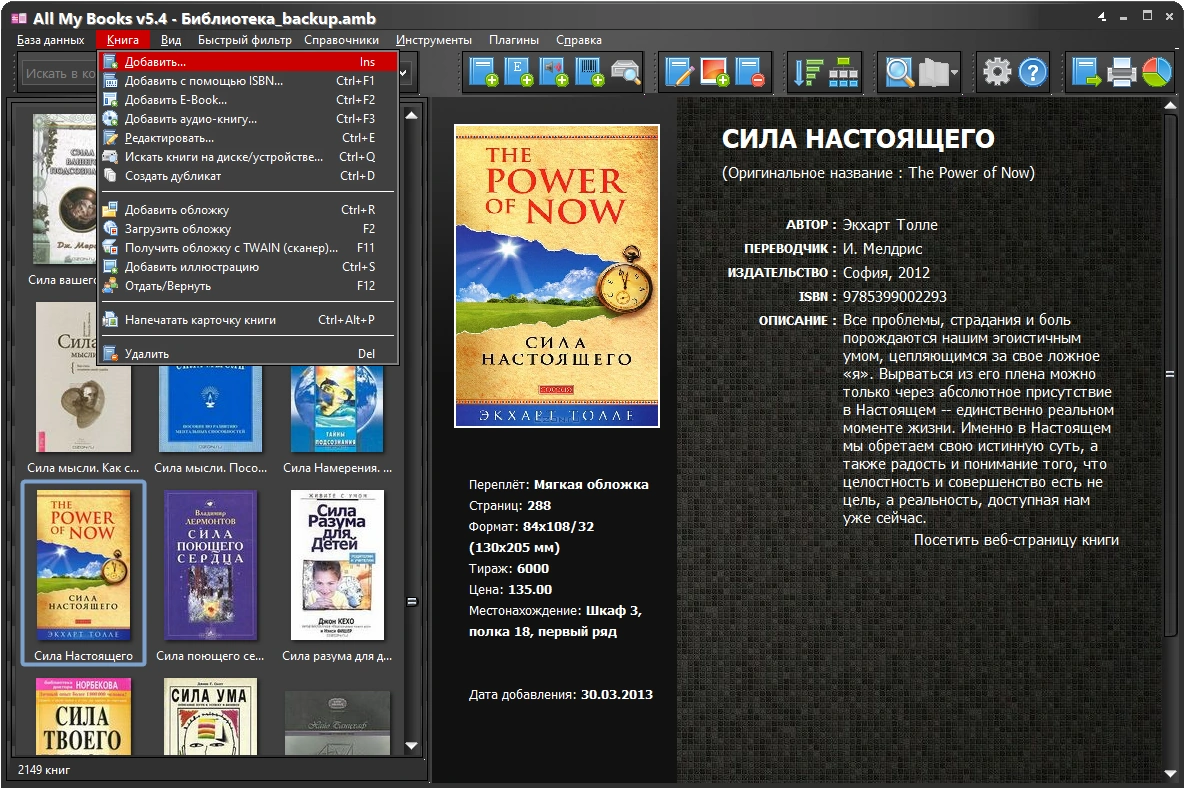Click the details panel scroll-up arrow
The width and height of the screenshot is (1185, 789).
coord(1170,107)
